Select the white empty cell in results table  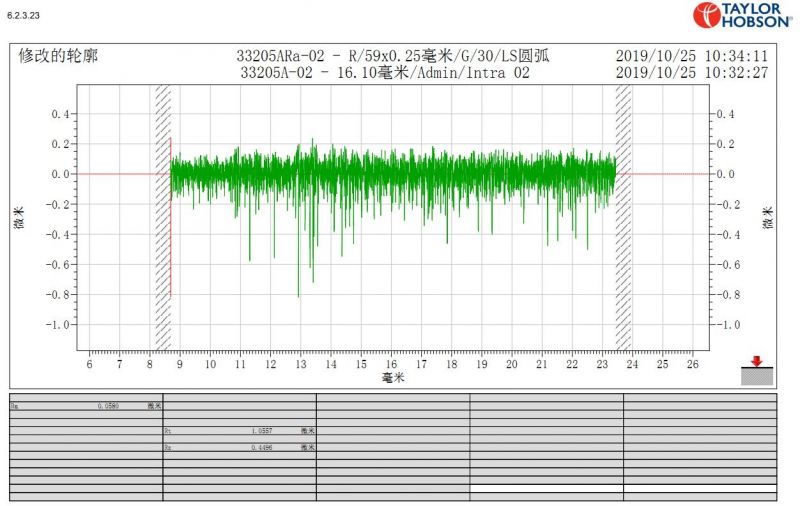[x=546, y=487]
